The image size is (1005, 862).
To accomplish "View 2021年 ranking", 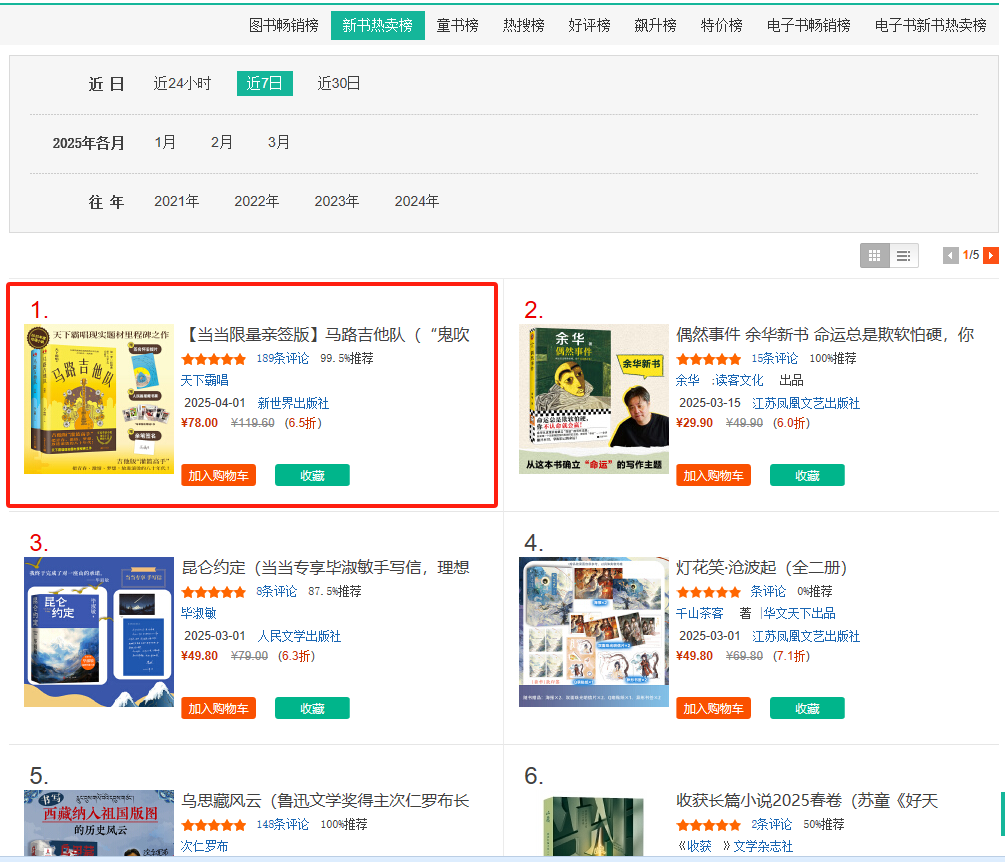I will [177, 201].
